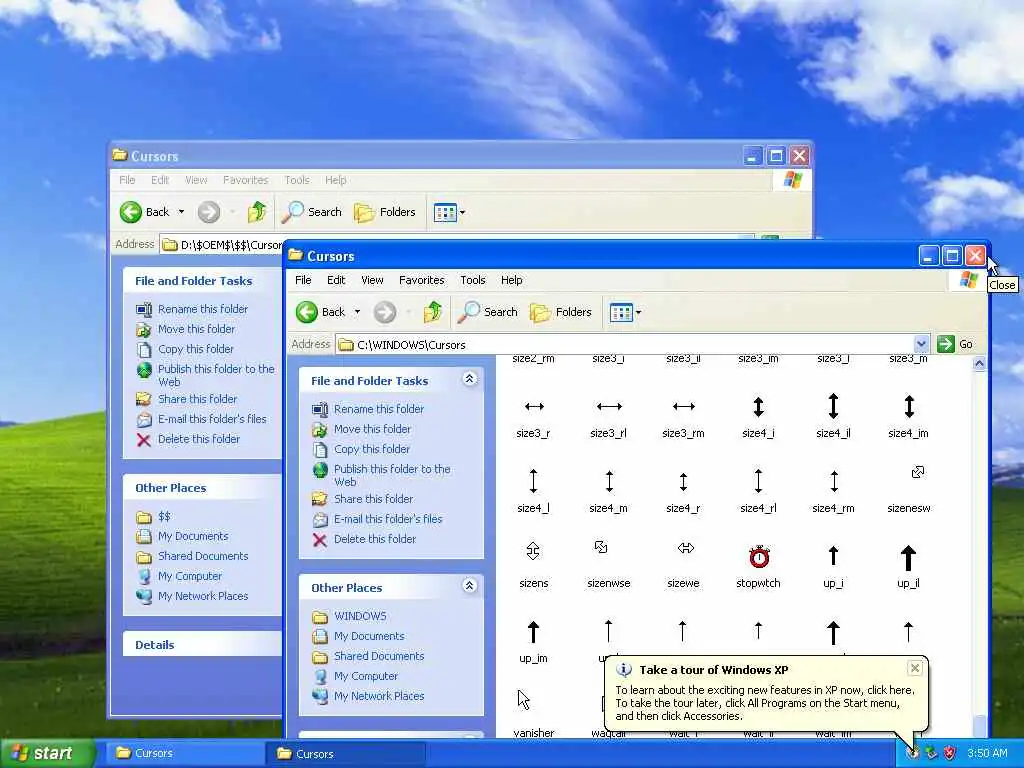Open the Help menu in the front Cursors window

[511, 280]
